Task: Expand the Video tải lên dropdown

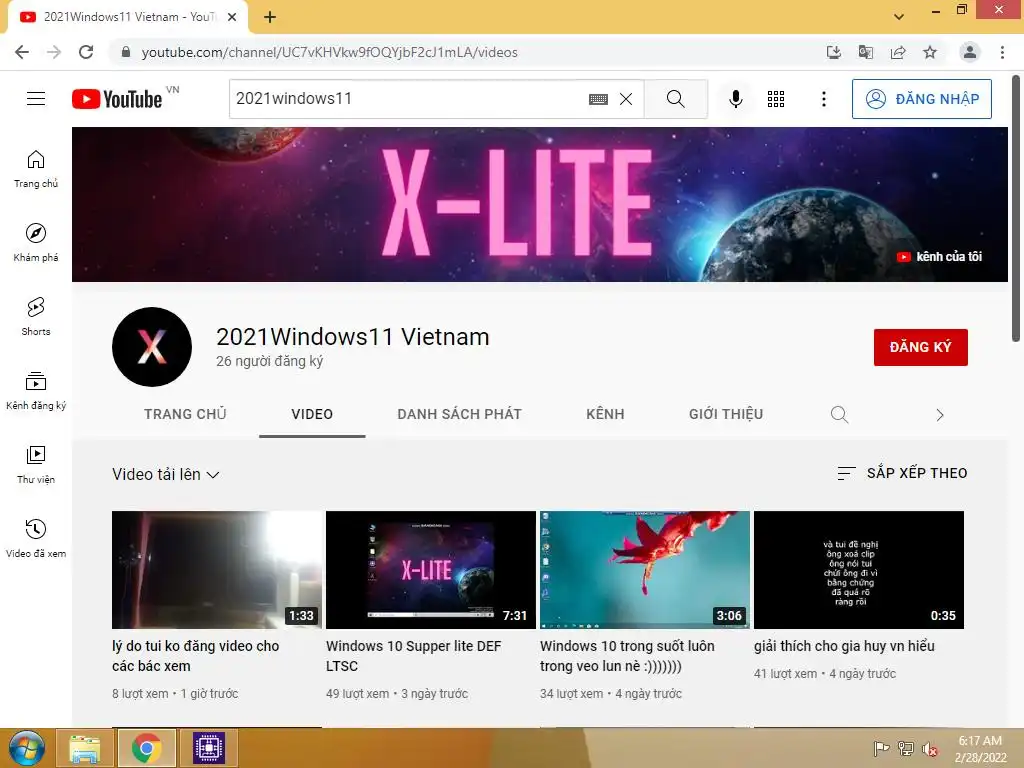Action: [165, 475]
